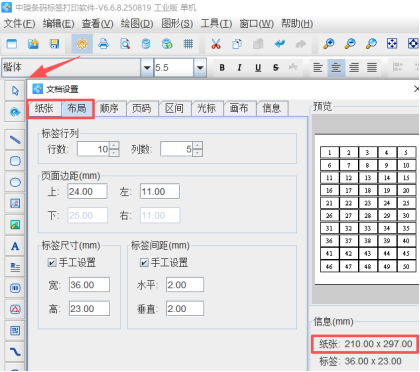The width and height of the screenshot is (420, 372).
Task: Click the new document icon in the toolbar
Action: point(12,44)
